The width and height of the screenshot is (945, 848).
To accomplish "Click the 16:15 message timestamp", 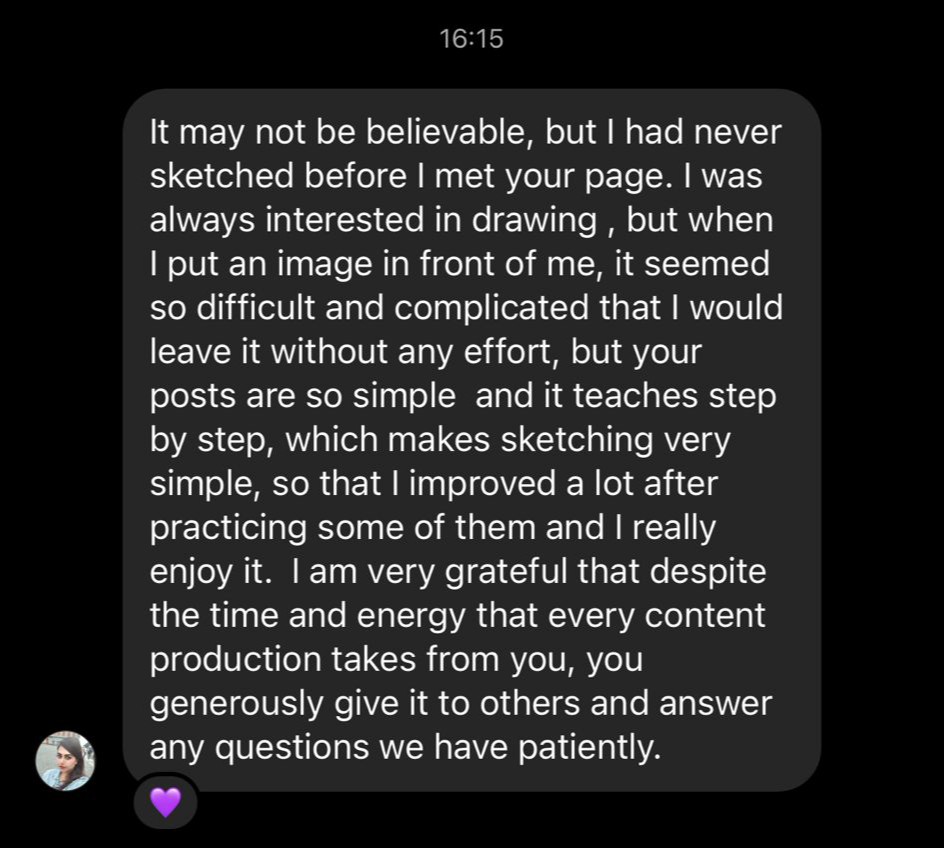I will [471, 39].
